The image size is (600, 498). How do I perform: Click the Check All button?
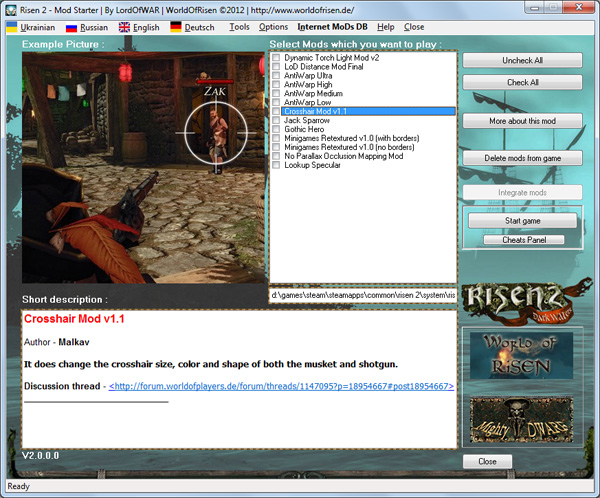(522, 82)
